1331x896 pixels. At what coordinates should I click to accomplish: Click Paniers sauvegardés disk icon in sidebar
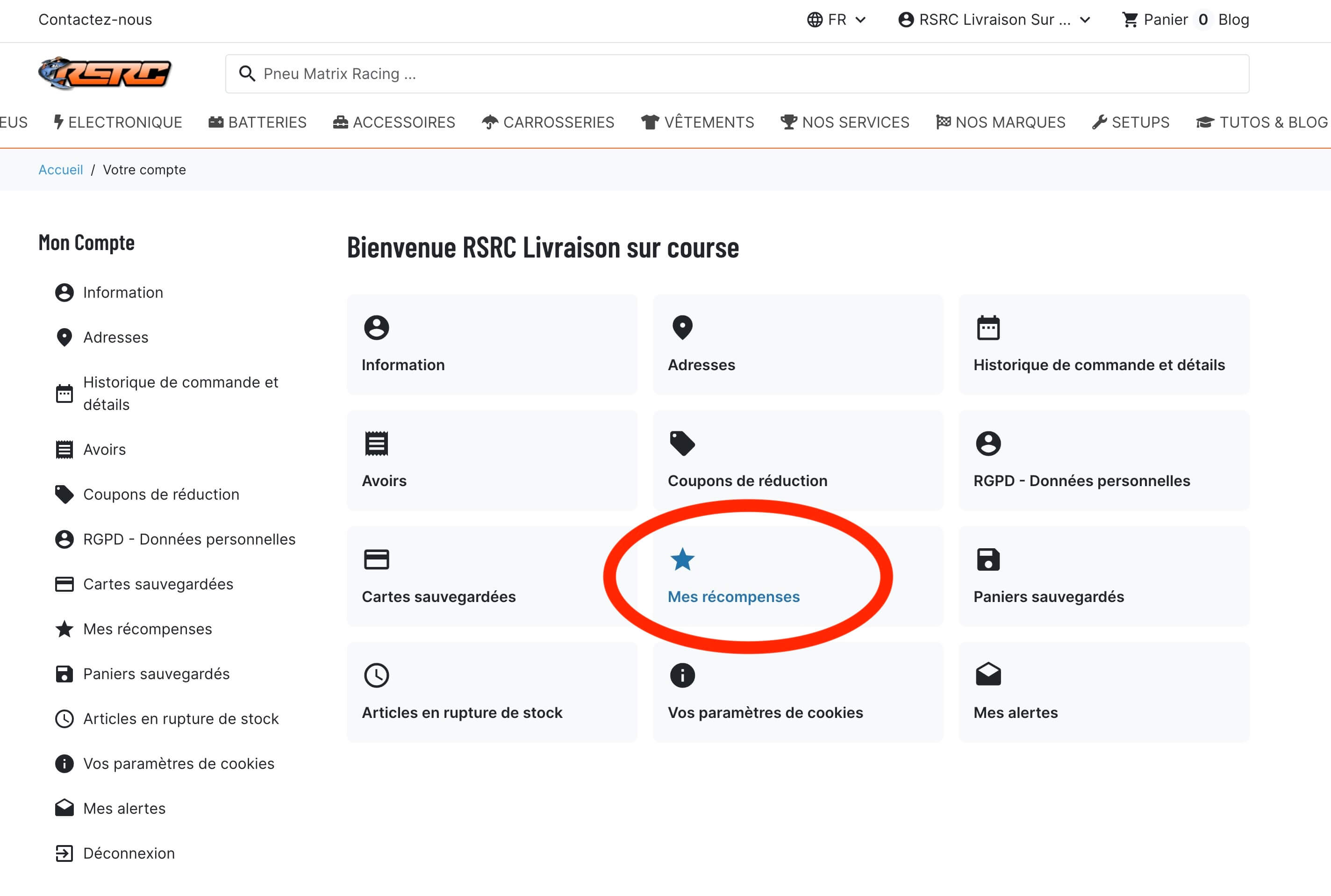(x=64, y=674)
